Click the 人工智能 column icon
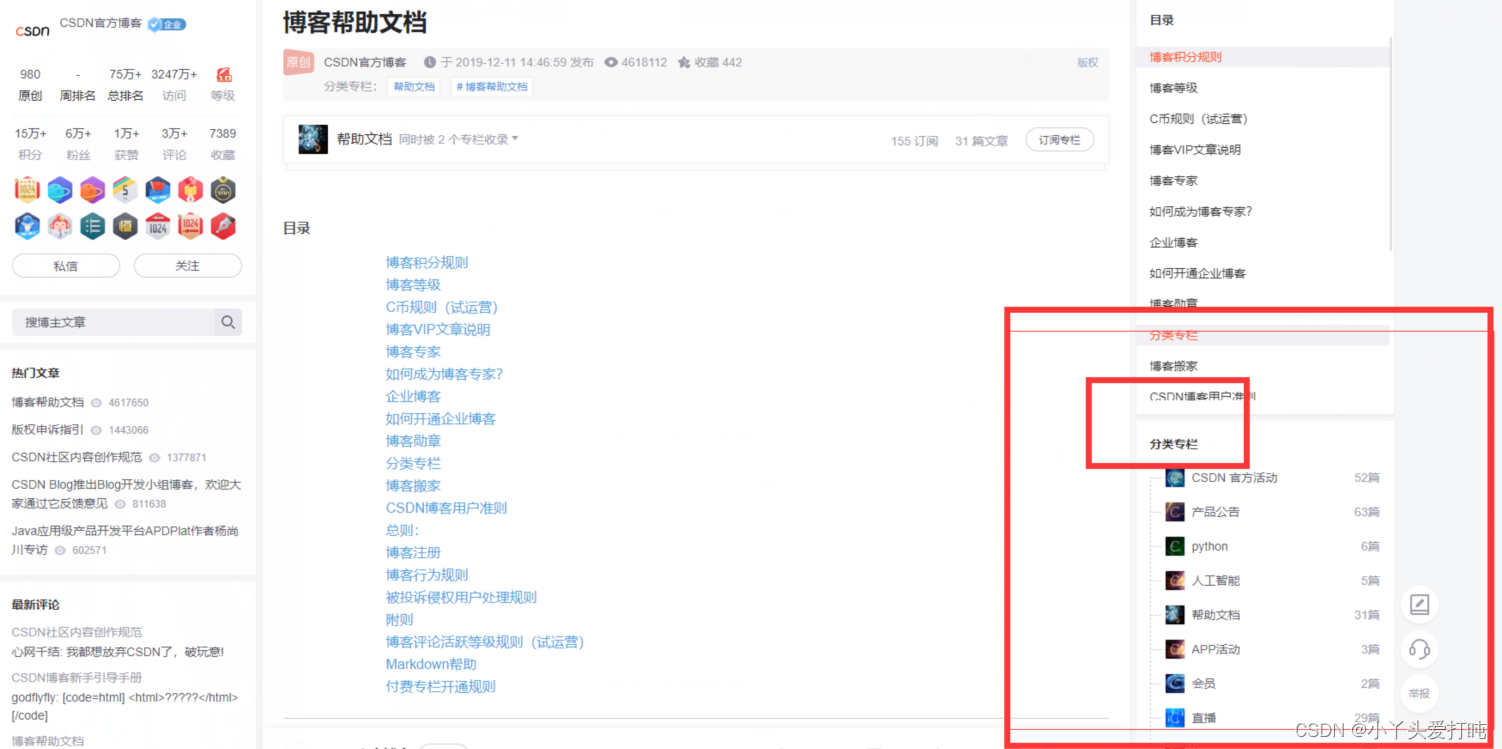 (1175, 580)
